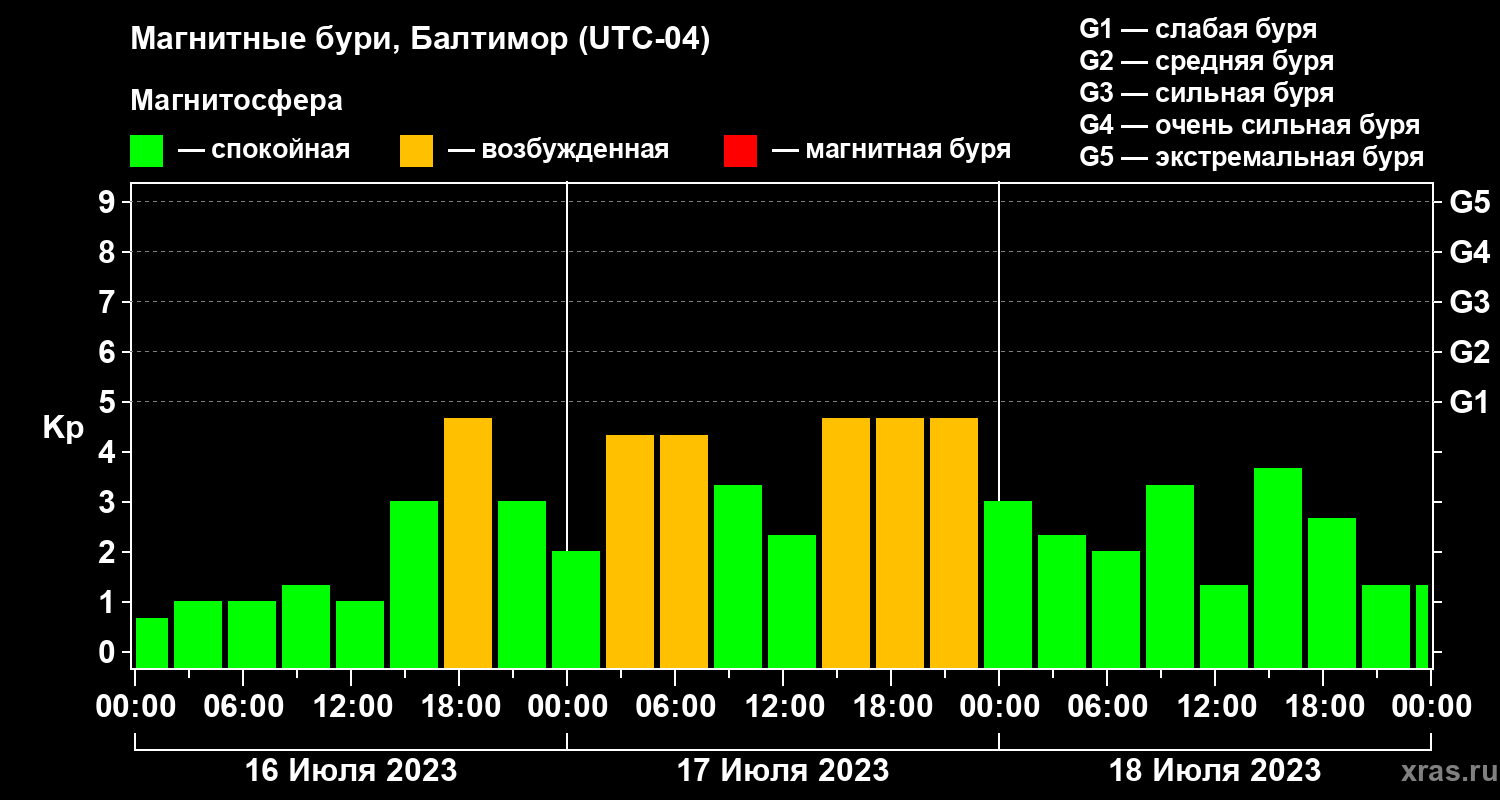This screenshot has height=800, width=1500.
Task: Select the title 'Магнитные бури, Балтимор (UTC-04)'
Action: [x=420, y=40]
